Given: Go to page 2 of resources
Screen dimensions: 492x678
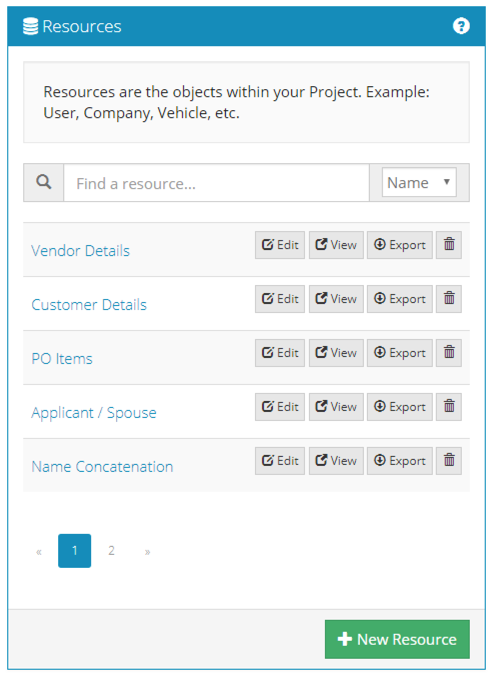Looking at the screenshot, I should pos(111,550).
